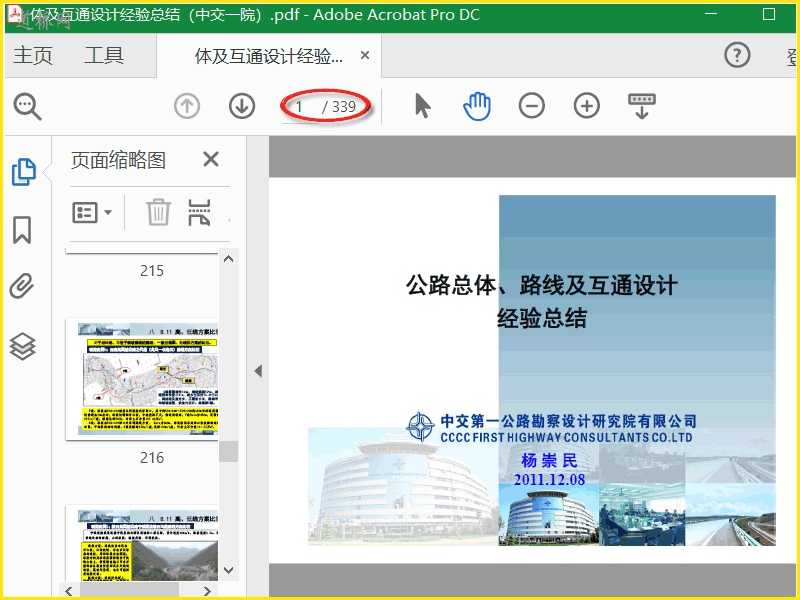
Task: Minimize the Acrobat window
Action: tap(711, 14)
